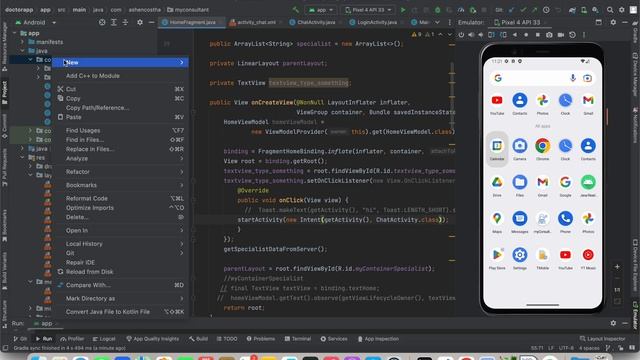Open the Profiler tool window
Viewport: 640px width, 360px height.
click(x=72, y=339)
